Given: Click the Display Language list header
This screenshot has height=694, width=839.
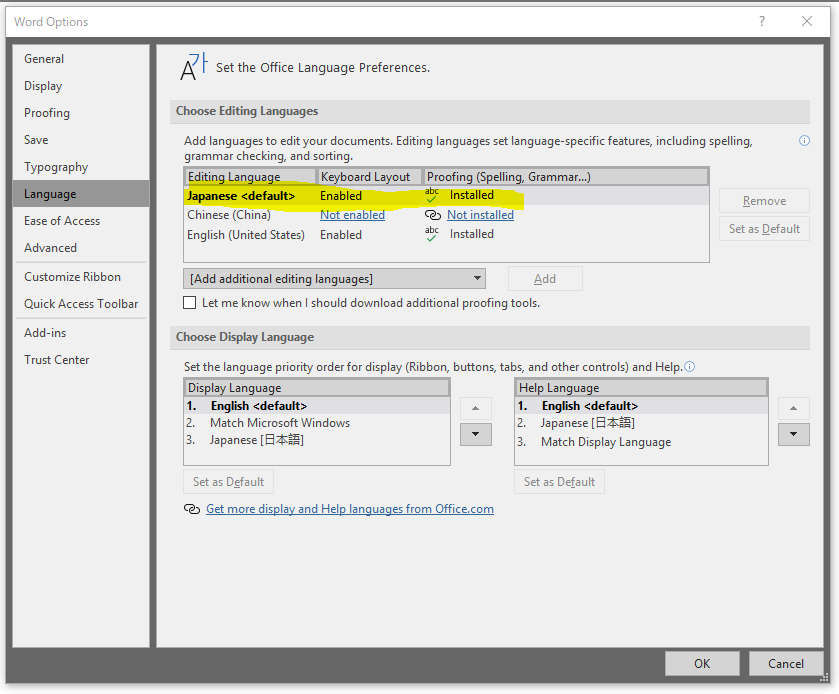Looking at the screenshot, I should 317,387.
